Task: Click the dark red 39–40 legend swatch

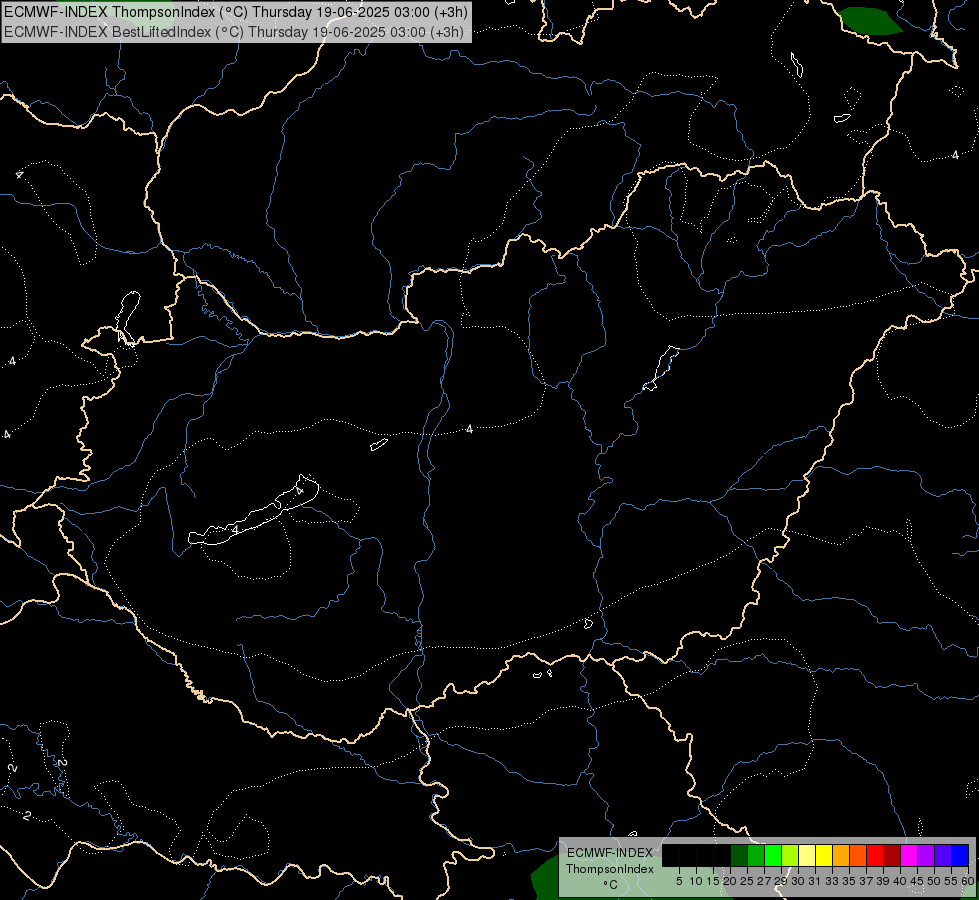Action: coord(892,856)
